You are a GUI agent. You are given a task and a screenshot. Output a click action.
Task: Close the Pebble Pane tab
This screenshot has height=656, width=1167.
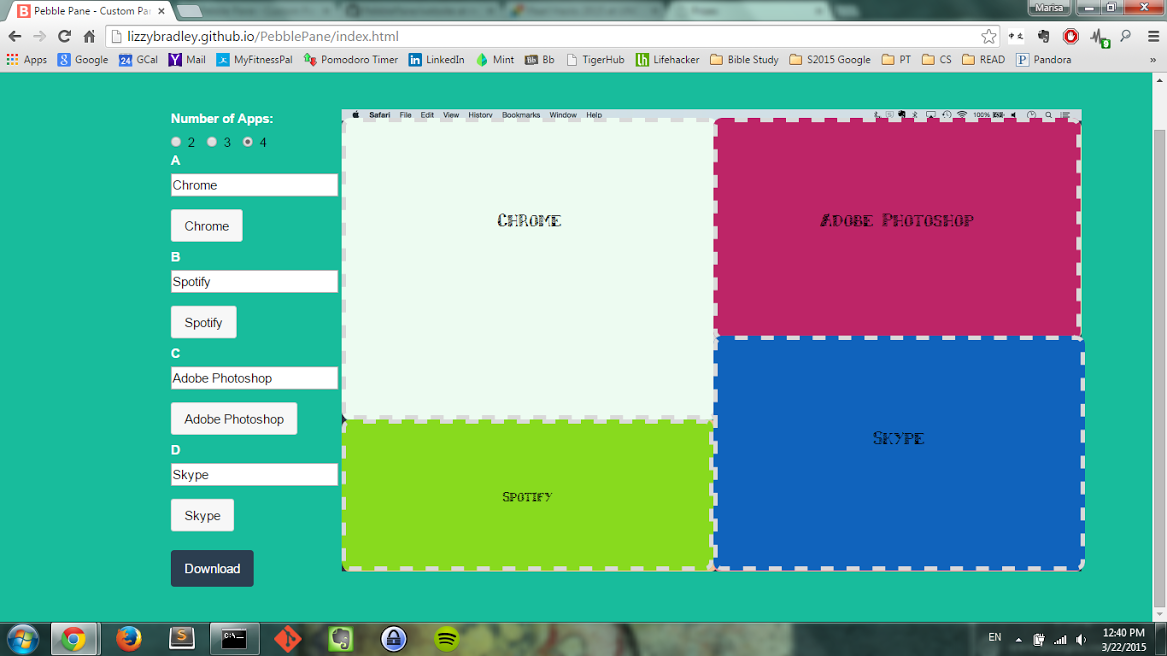[x=162, y=11]
